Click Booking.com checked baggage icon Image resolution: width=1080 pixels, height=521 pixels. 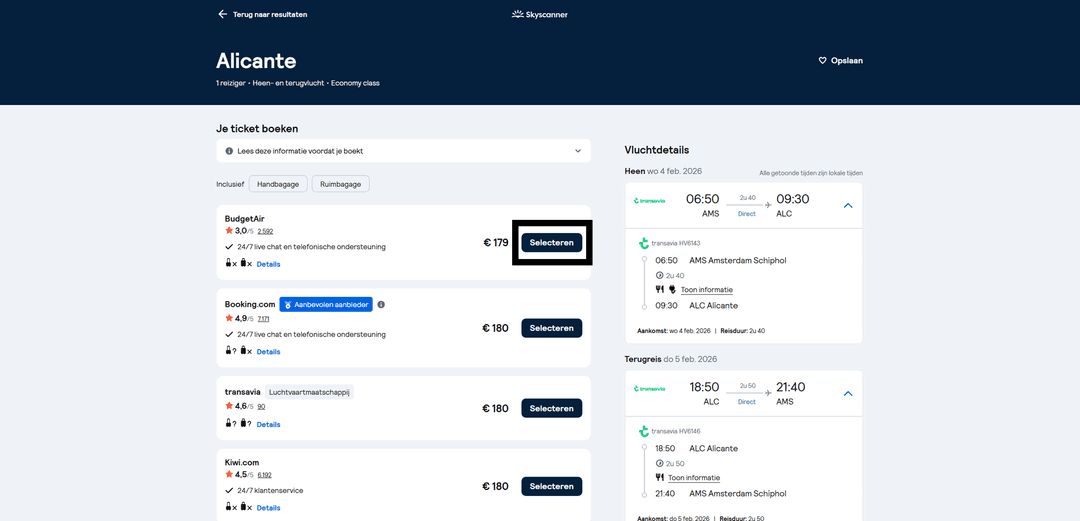pos(243,351)
